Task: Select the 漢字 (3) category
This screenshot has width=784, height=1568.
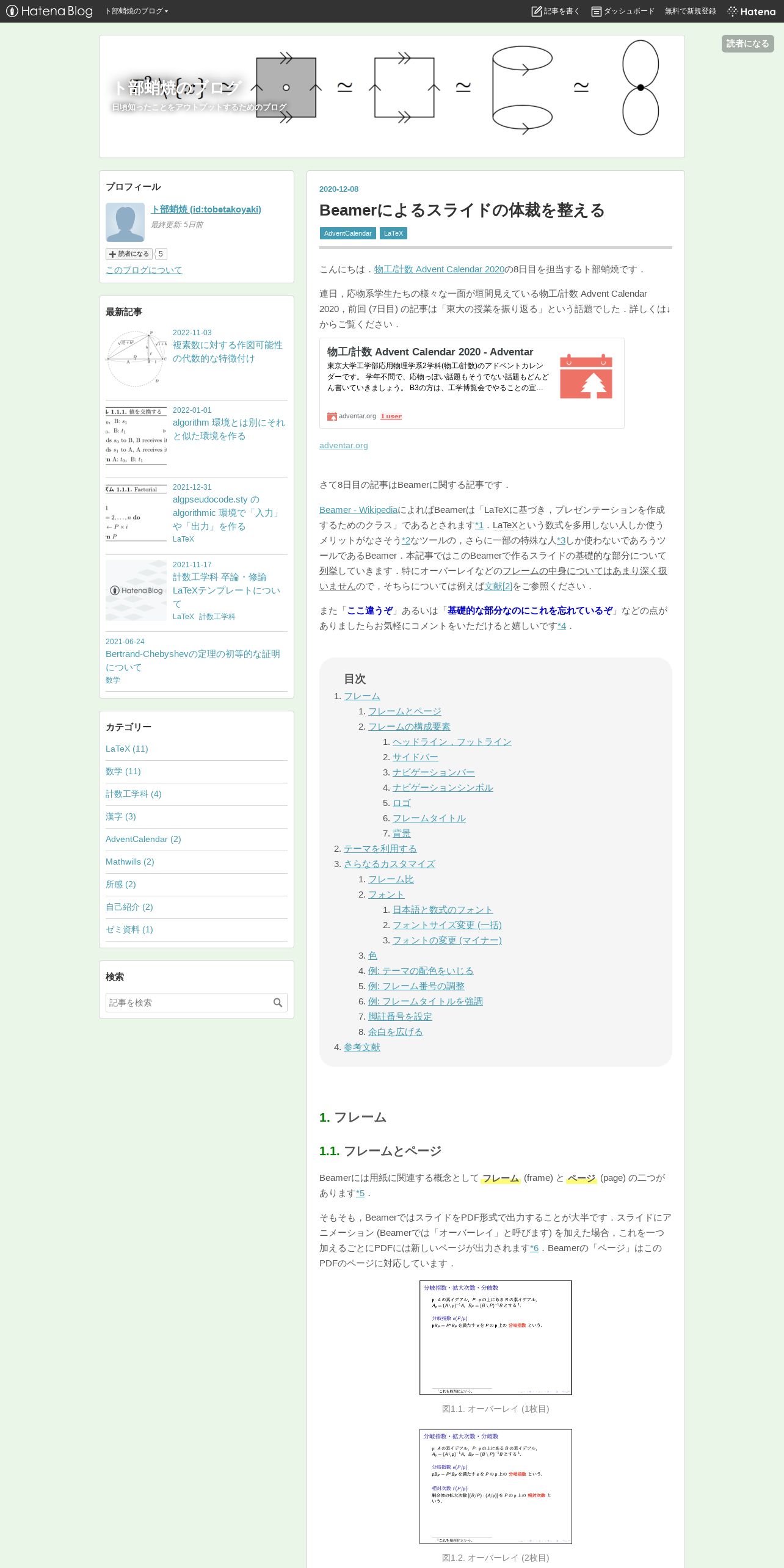Action: [121, 816]
